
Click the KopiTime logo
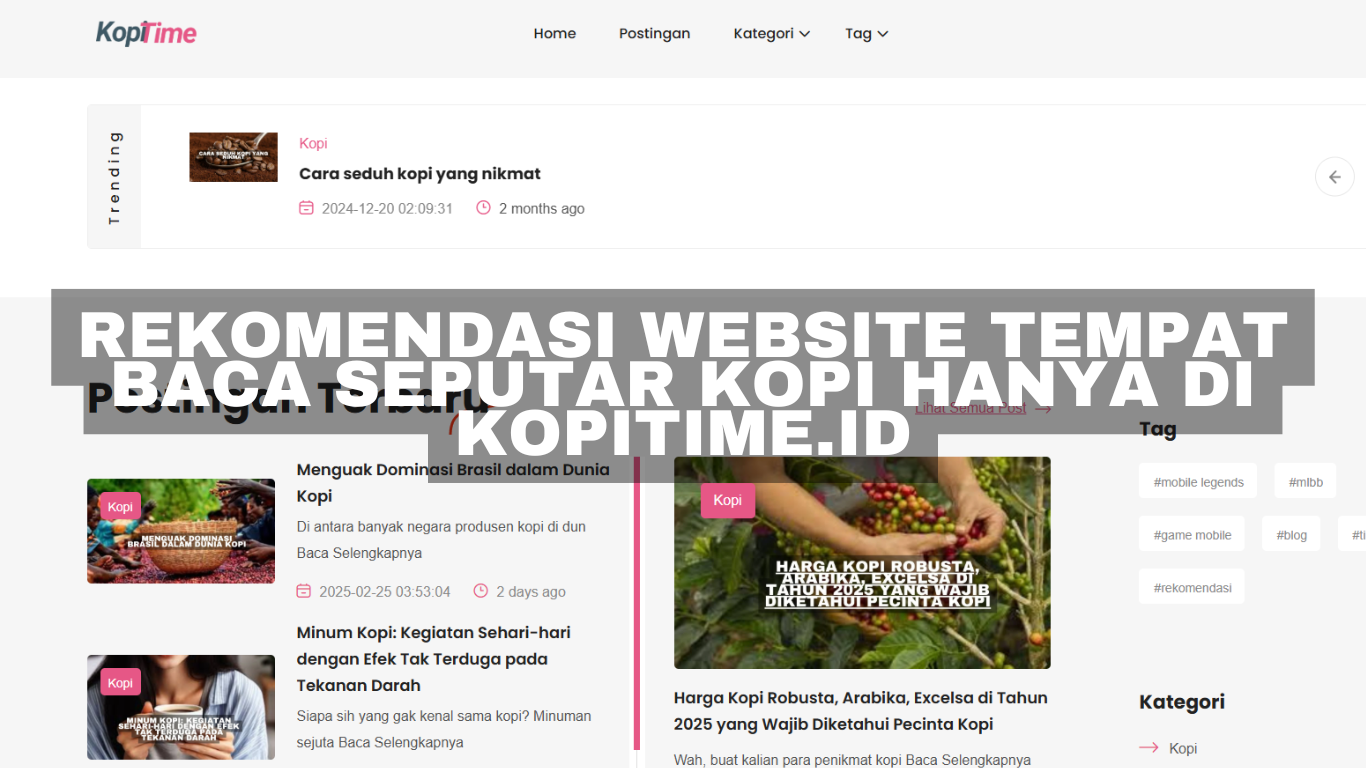146,33
